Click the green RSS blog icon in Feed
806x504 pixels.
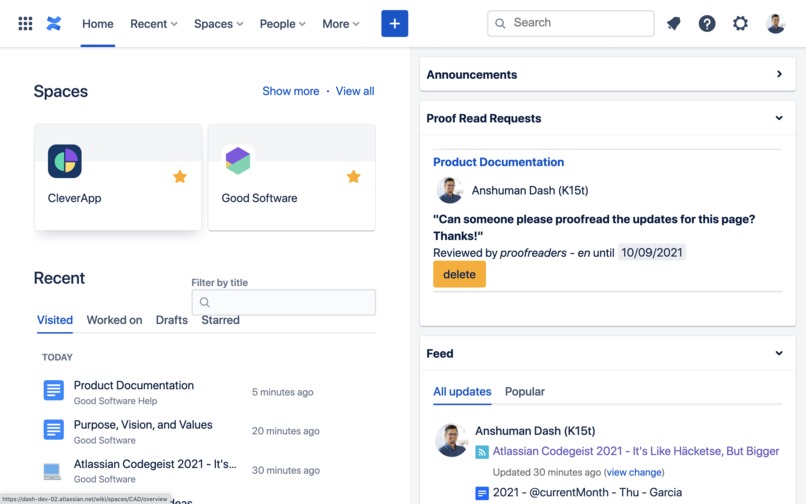click(482, 452)
